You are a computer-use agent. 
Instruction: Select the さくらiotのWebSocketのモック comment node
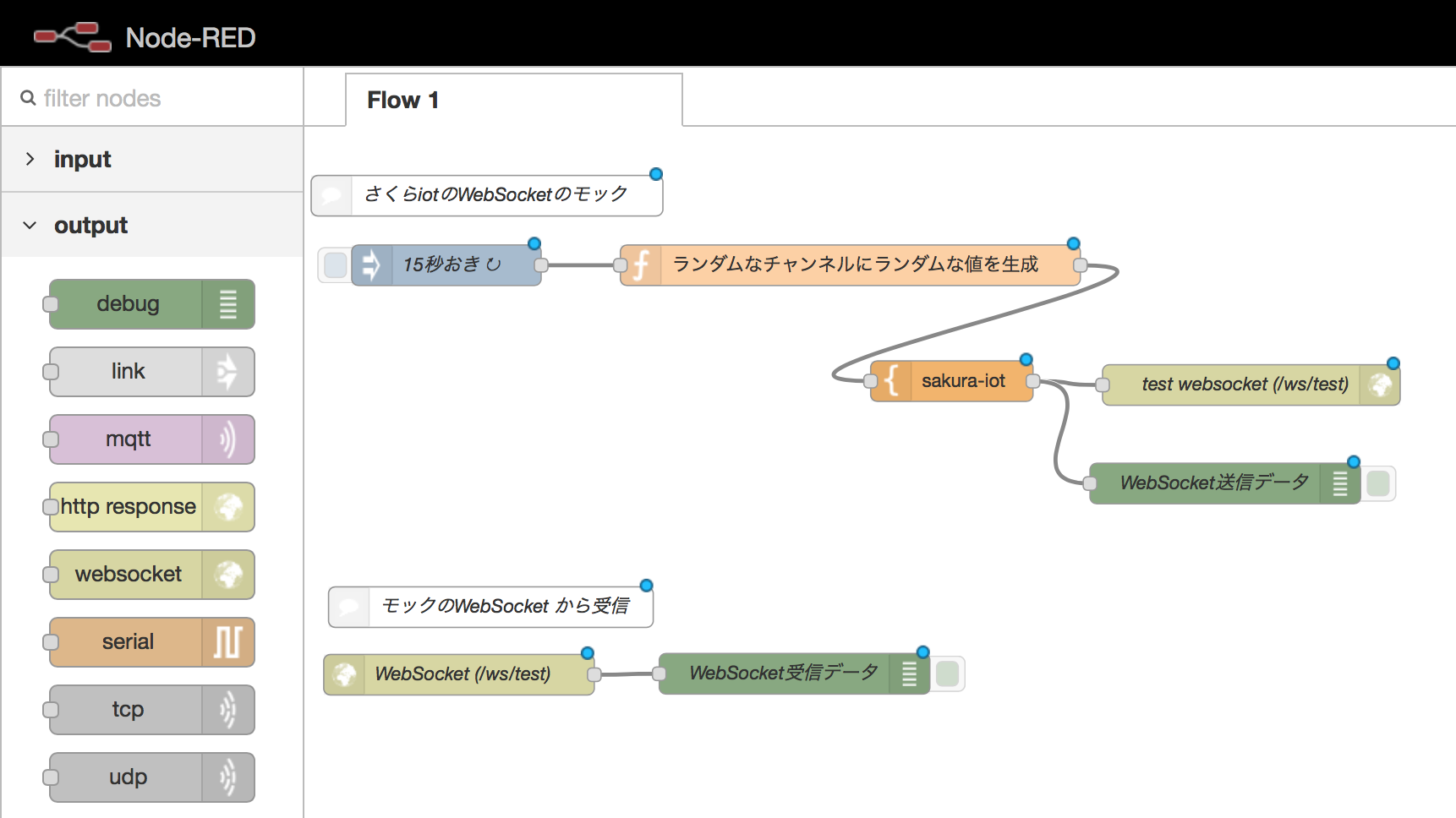487,195
